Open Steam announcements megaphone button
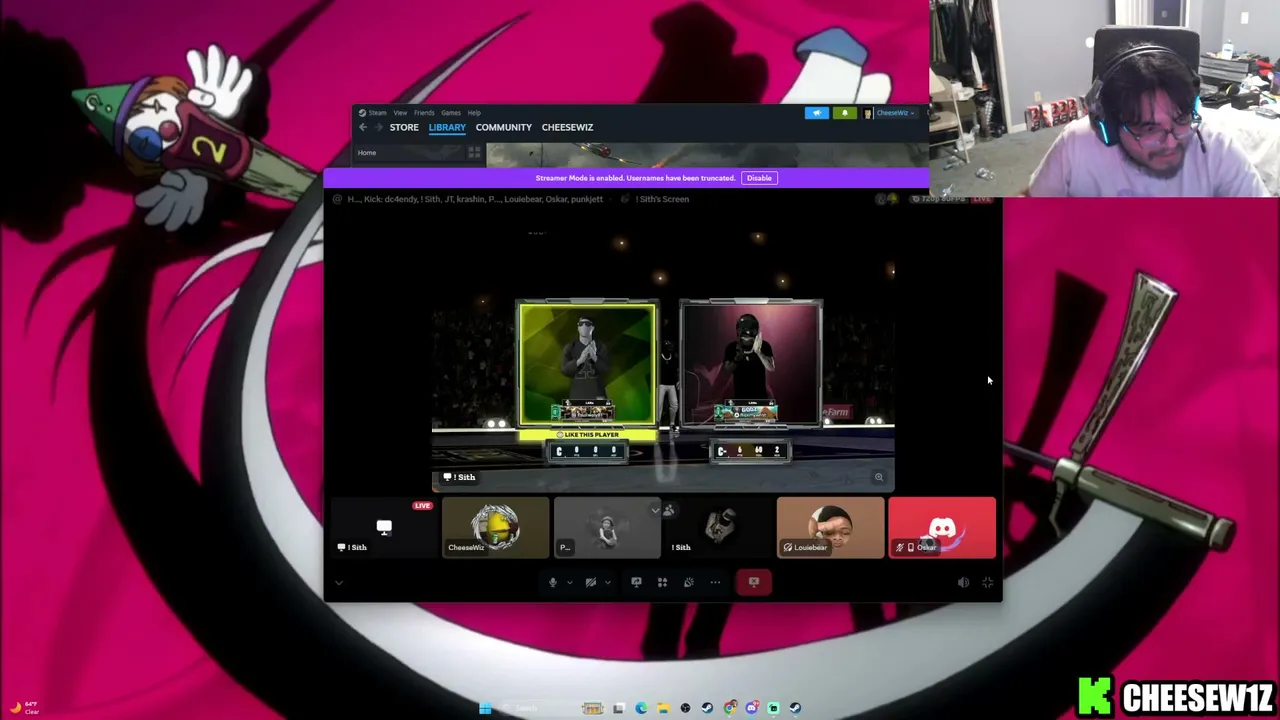1280x720 pixels. 817,113
